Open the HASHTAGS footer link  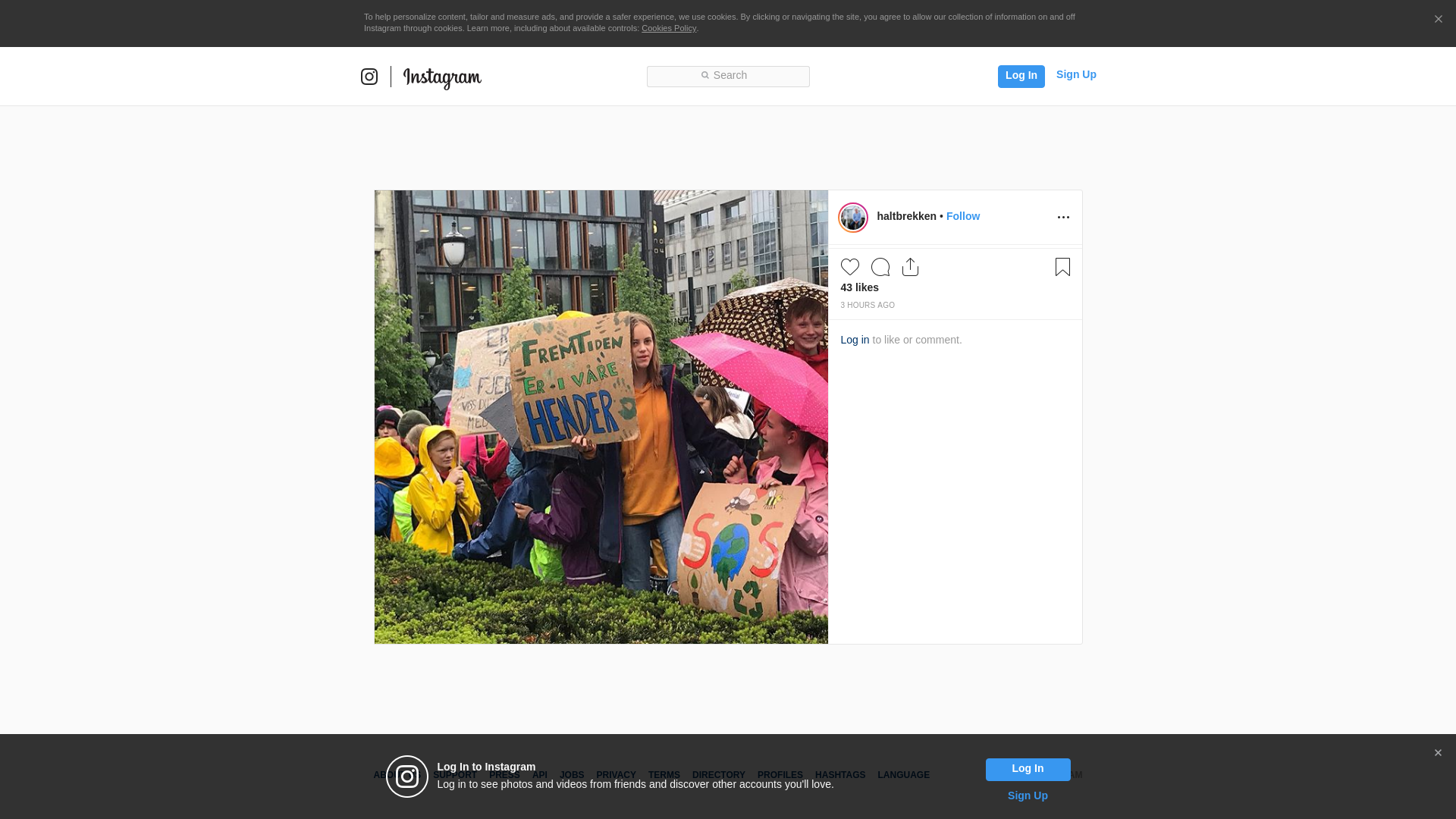[x=839, y=775]
